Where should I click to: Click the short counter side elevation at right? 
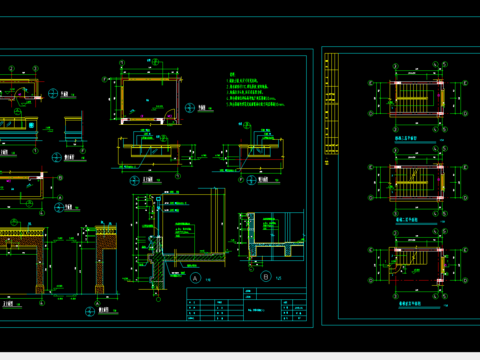click(262, 151)
